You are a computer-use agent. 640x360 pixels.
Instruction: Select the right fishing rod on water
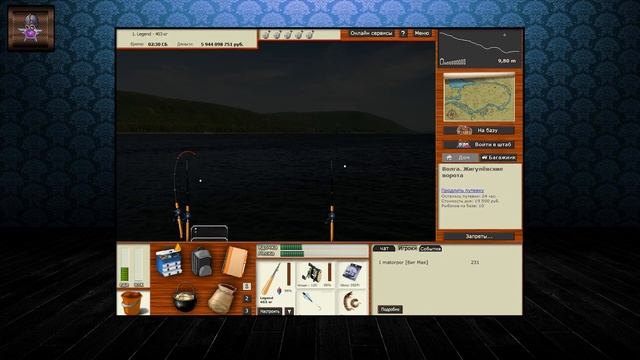click(x=332, y=200)
